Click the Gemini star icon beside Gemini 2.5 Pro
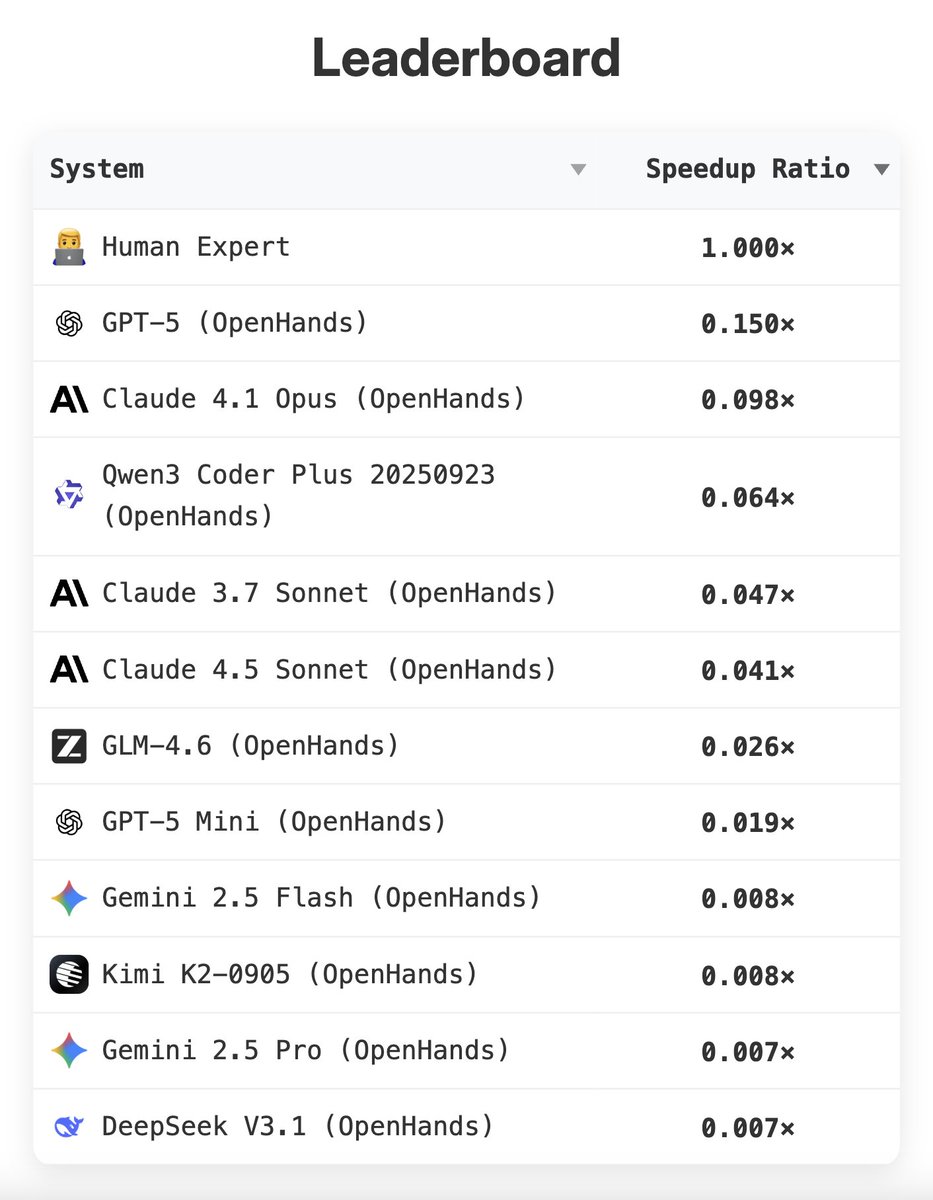Screen dimensions: 933x1200 (69, 1051)
